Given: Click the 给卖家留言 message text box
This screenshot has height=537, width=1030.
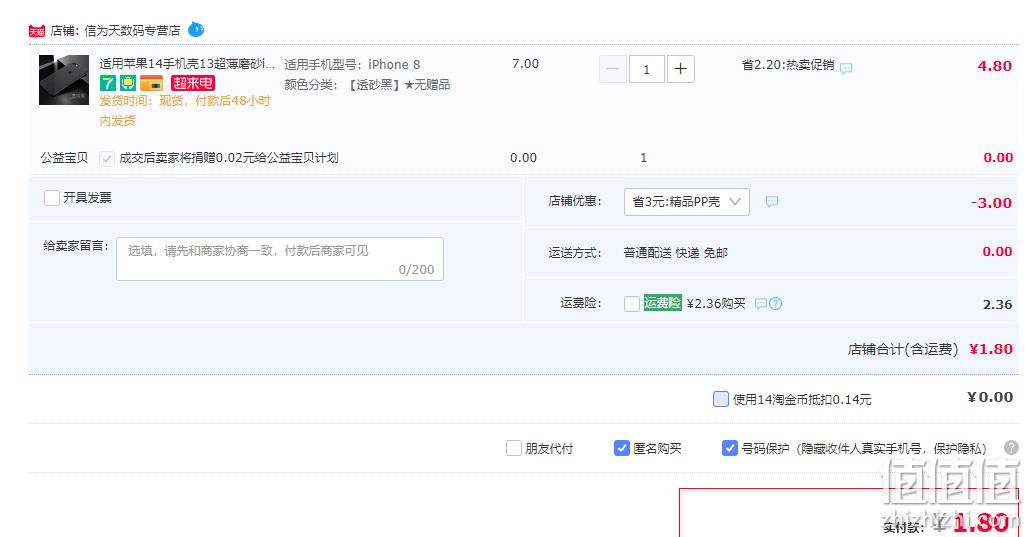Looking at the screenshot, I should (x=280, y=259).
